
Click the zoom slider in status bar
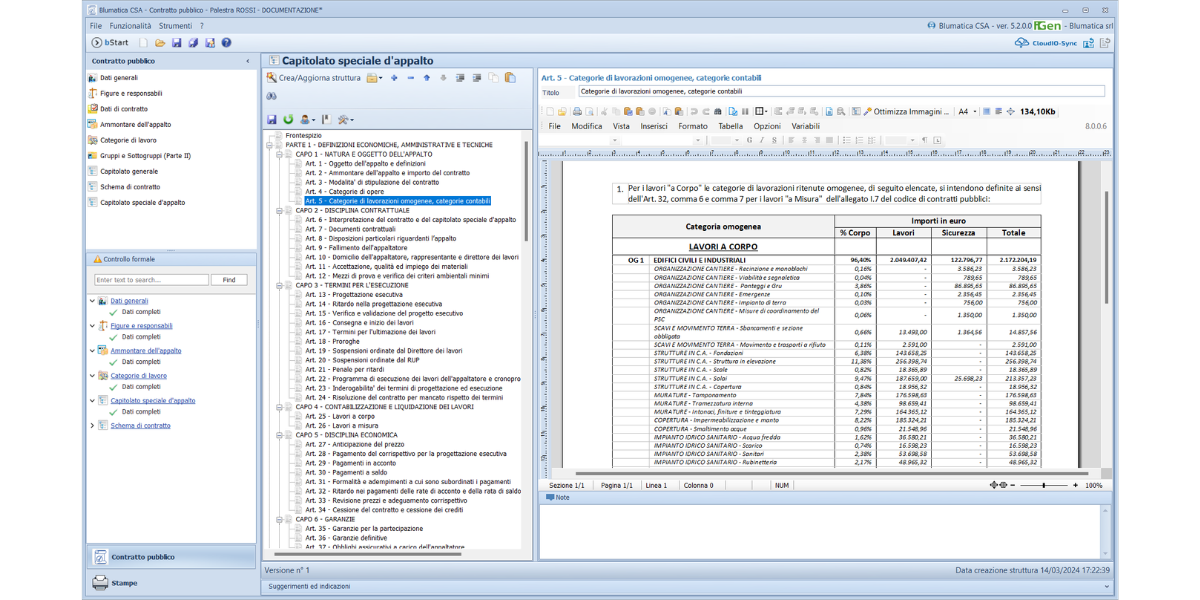tap(1042, 485)
